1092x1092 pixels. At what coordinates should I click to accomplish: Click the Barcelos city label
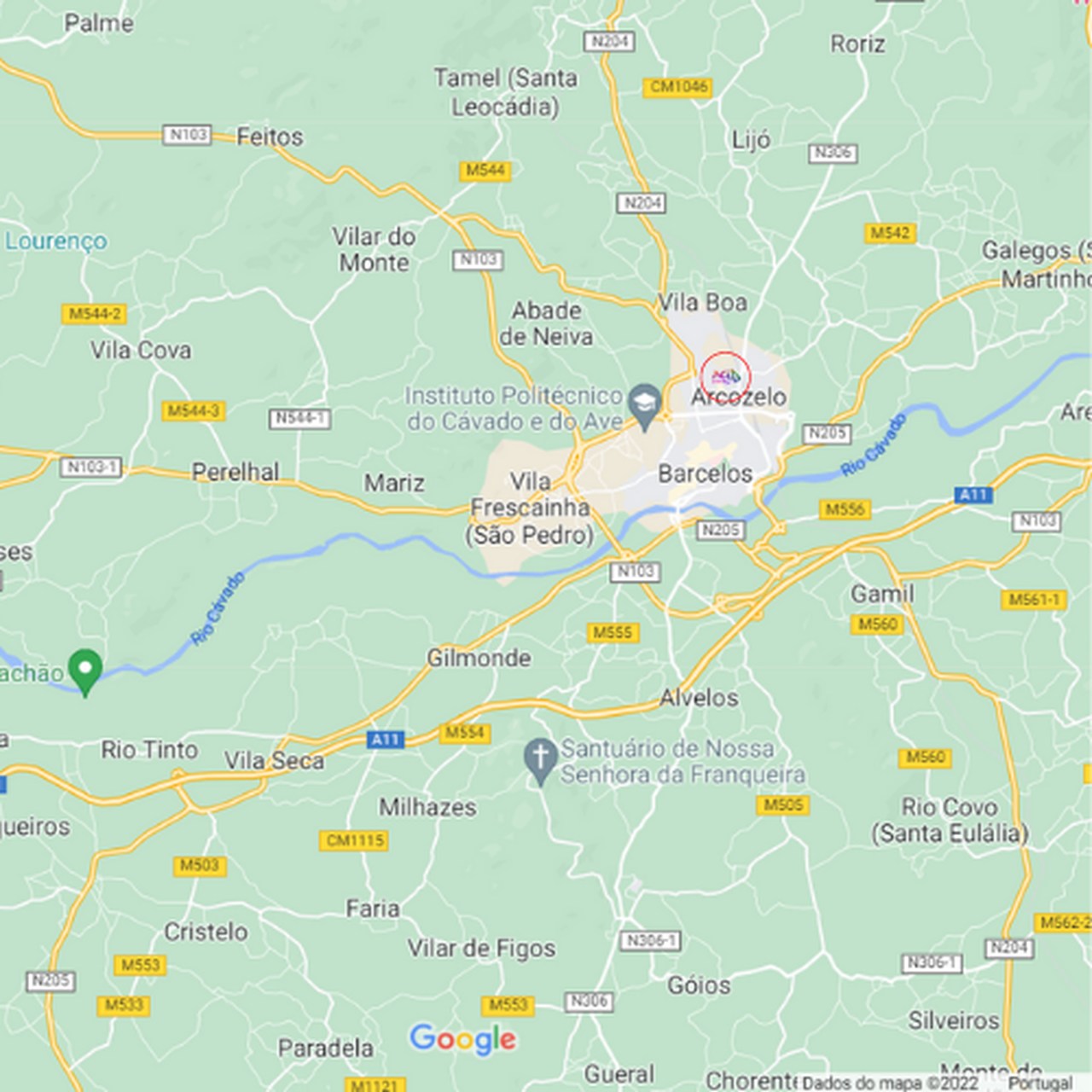pos(706,473)
